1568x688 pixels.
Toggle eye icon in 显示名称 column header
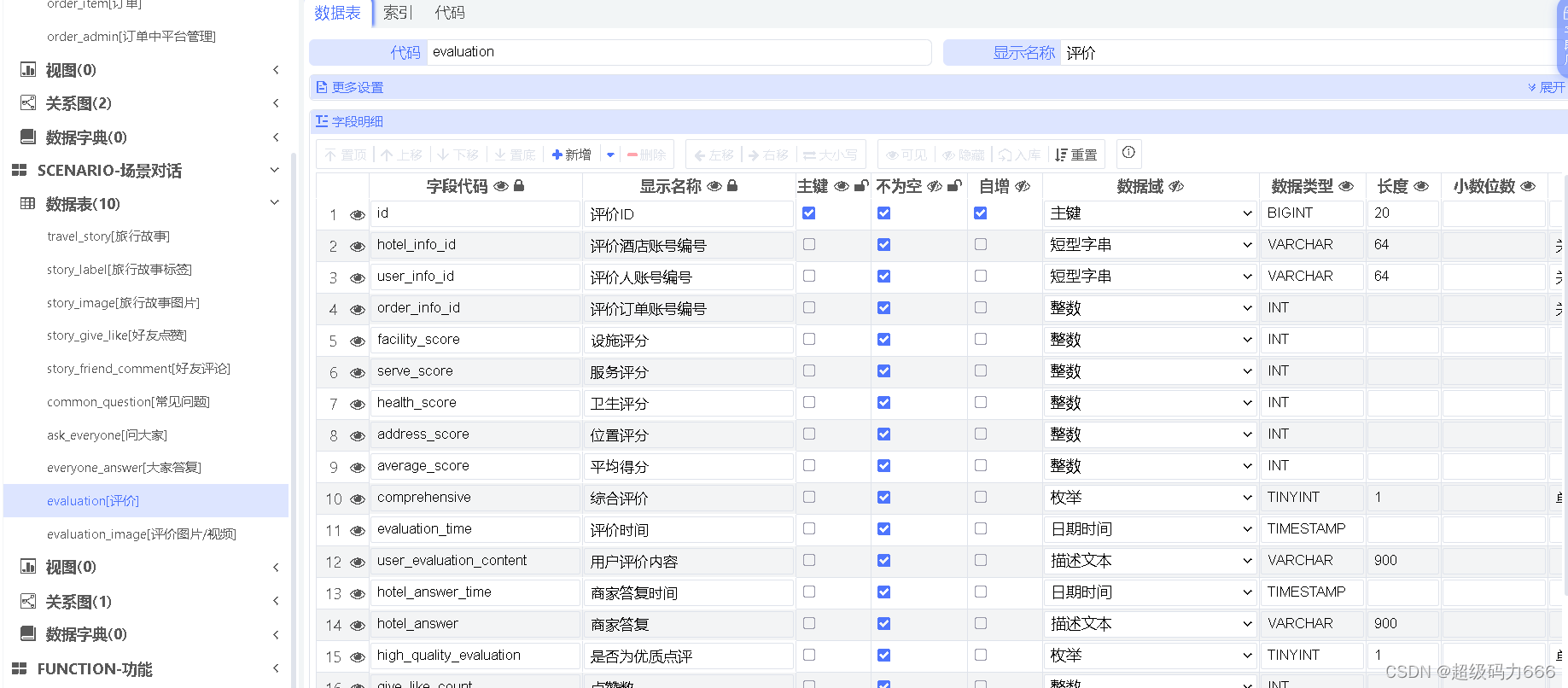click(714, 186)
